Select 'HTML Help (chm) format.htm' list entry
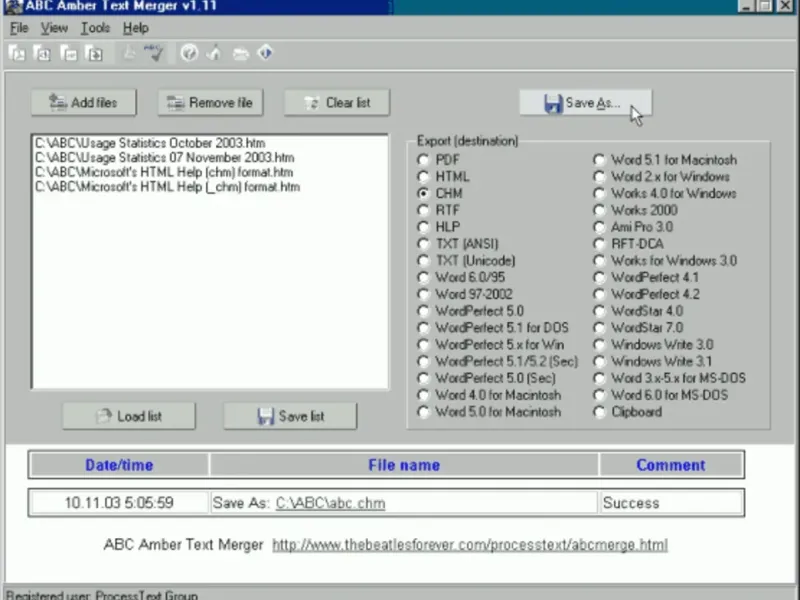The image size is (800, 600). click(x=164, y=172)
